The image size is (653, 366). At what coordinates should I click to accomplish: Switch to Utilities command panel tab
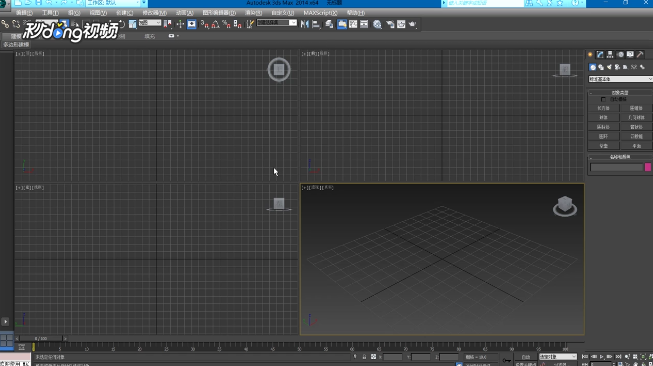[641, 55]
